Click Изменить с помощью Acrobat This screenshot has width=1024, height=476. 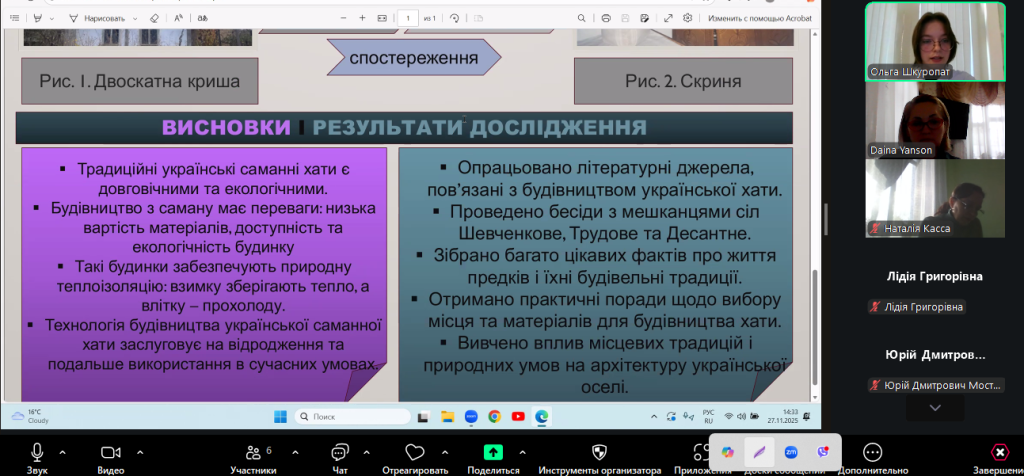pos(761,18)
